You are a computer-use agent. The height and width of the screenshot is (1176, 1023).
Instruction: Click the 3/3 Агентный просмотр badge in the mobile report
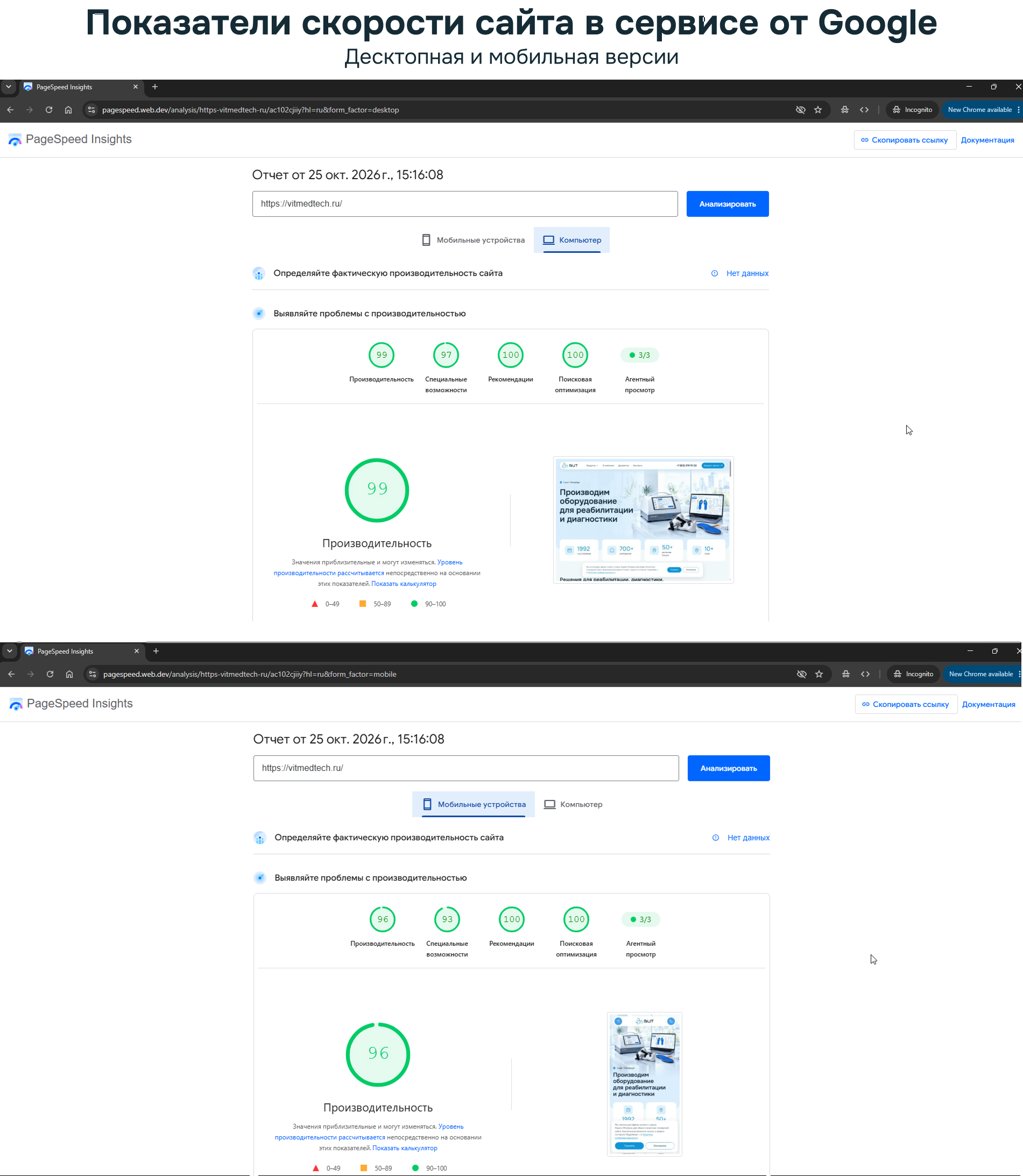point(640,919)
